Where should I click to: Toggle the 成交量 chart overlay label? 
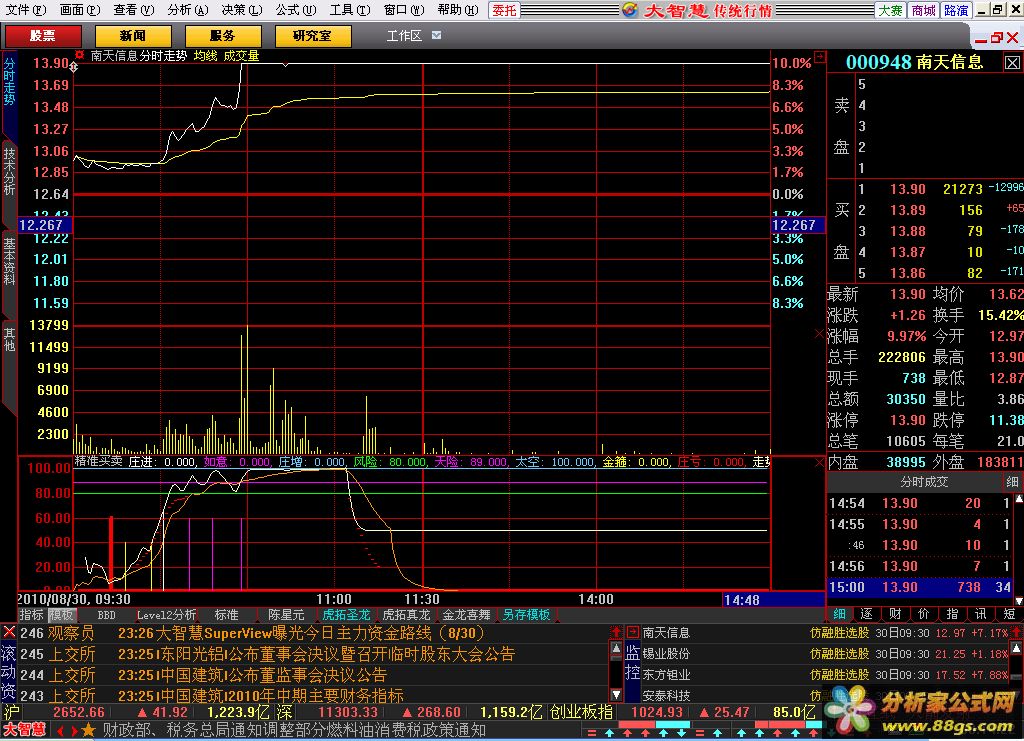[241, 56]
